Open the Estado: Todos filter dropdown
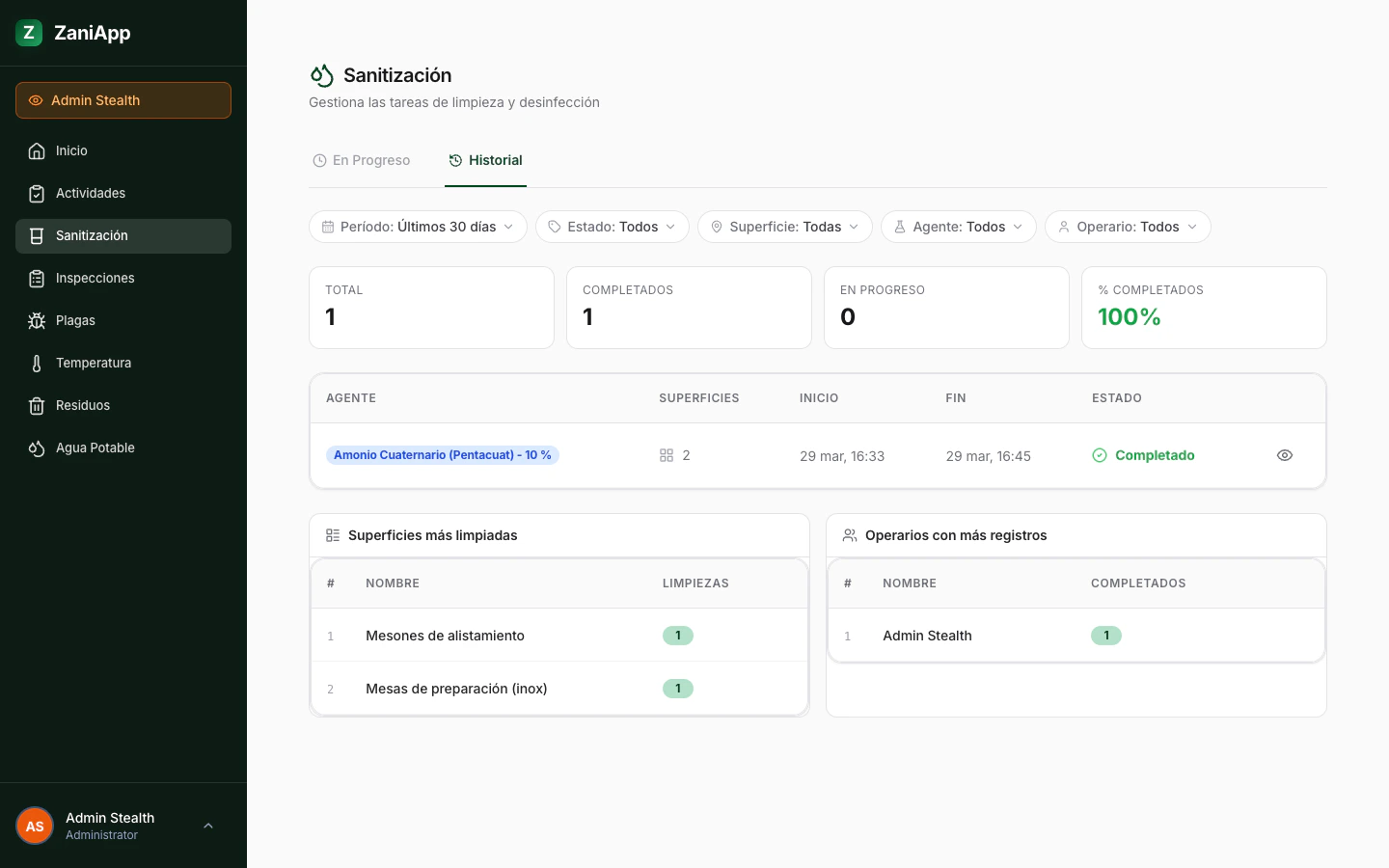The image size is (1389, 868). tap(613, 227)
